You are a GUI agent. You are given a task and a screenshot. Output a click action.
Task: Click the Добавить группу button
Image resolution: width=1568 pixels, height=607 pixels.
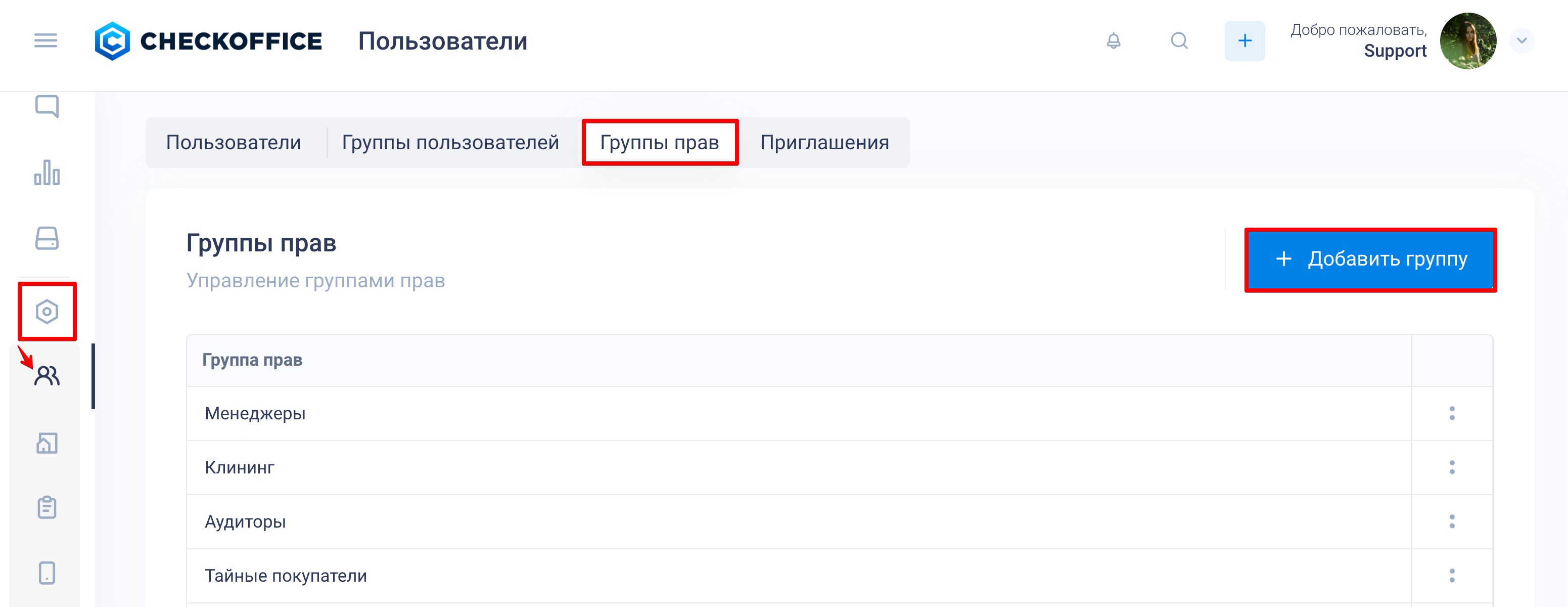click(1370, 260)
